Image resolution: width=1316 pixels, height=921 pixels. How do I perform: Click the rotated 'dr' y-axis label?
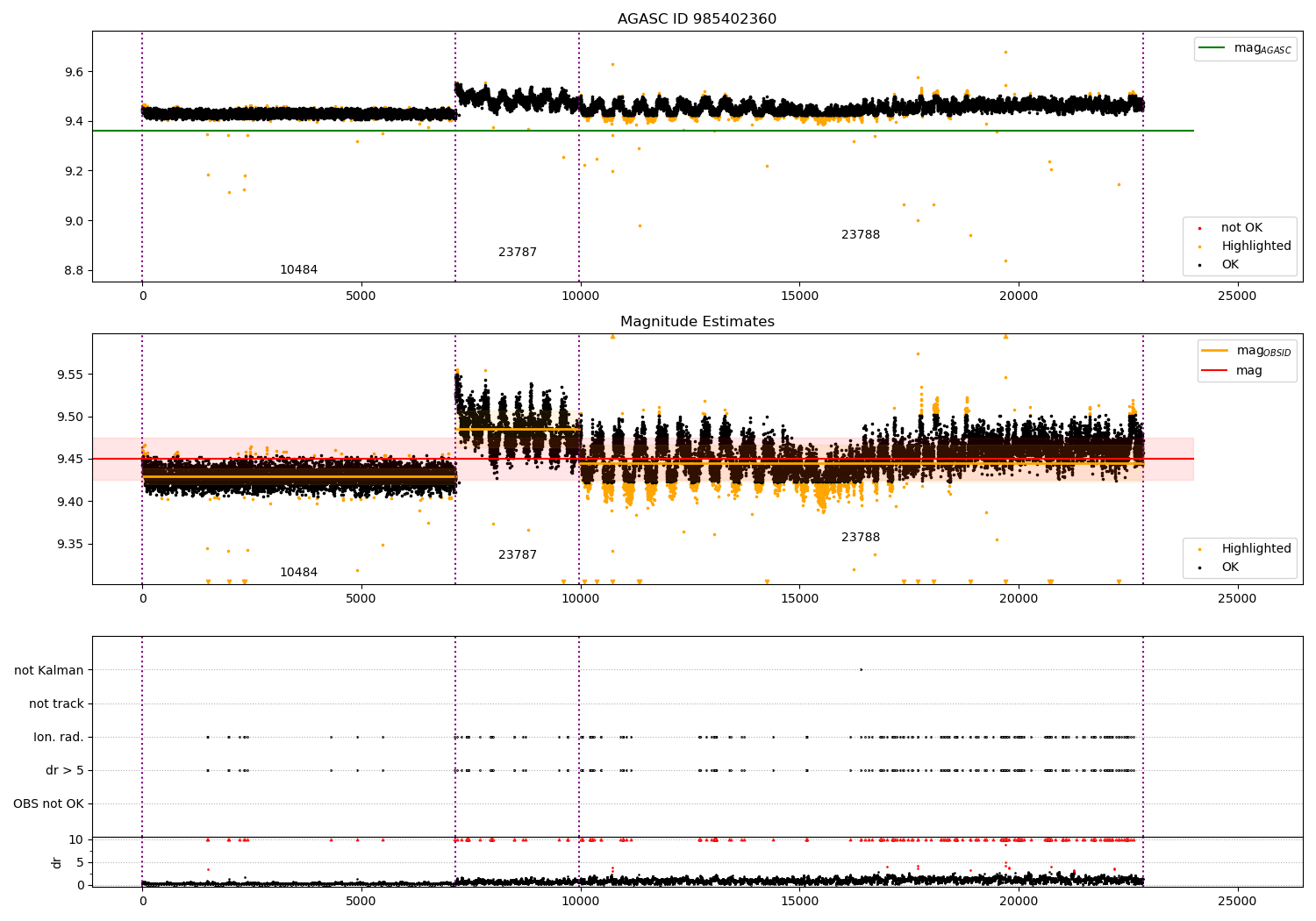click(57, 862)
